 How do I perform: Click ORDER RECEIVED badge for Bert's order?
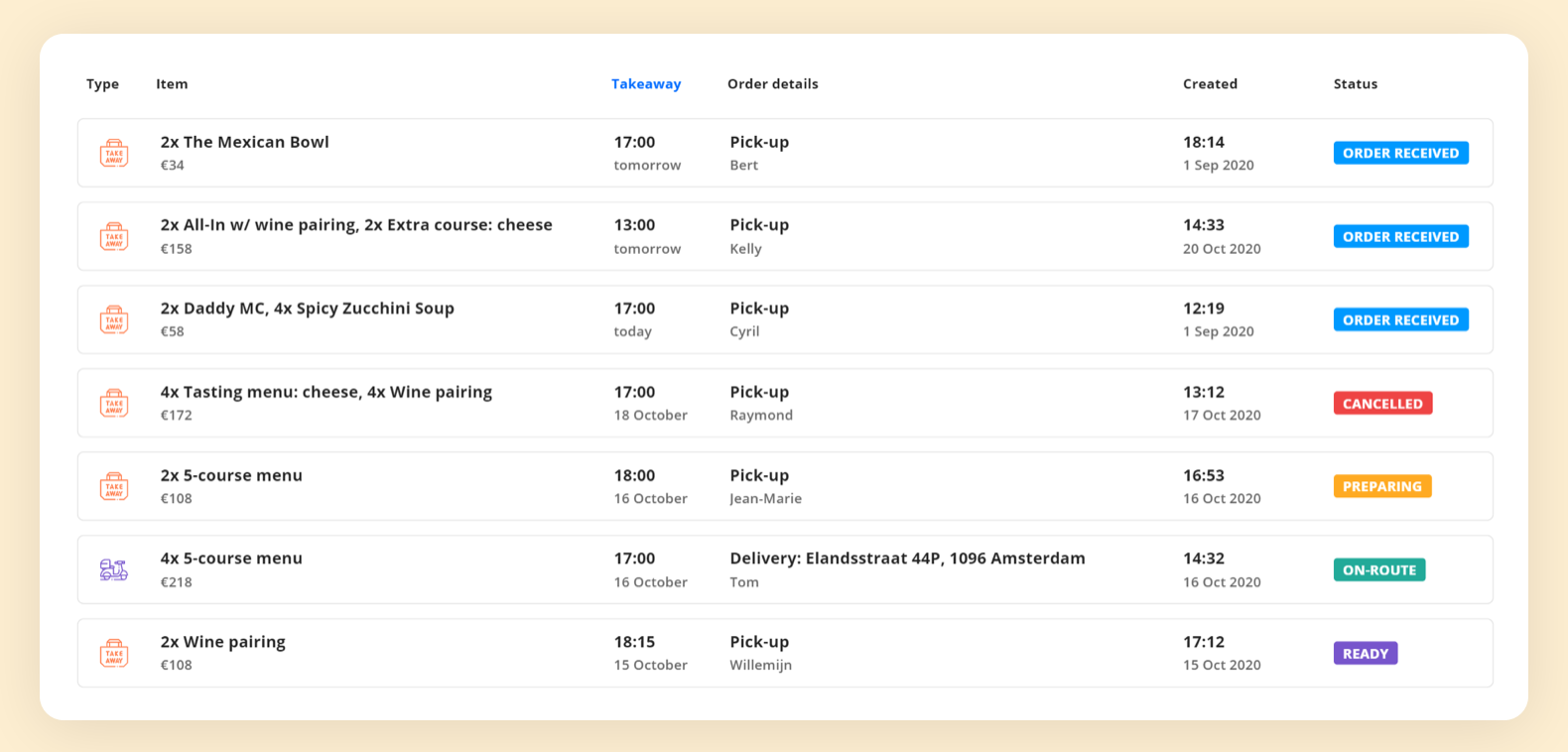1401,153
